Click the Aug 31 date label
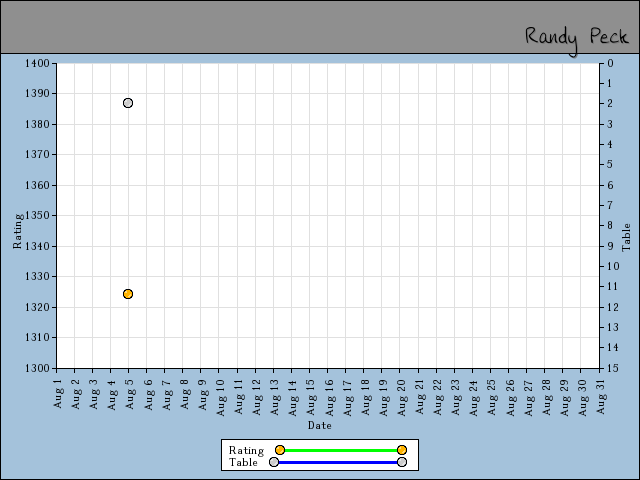This screenshot has width=640, height=480. (x=601, y=398)
